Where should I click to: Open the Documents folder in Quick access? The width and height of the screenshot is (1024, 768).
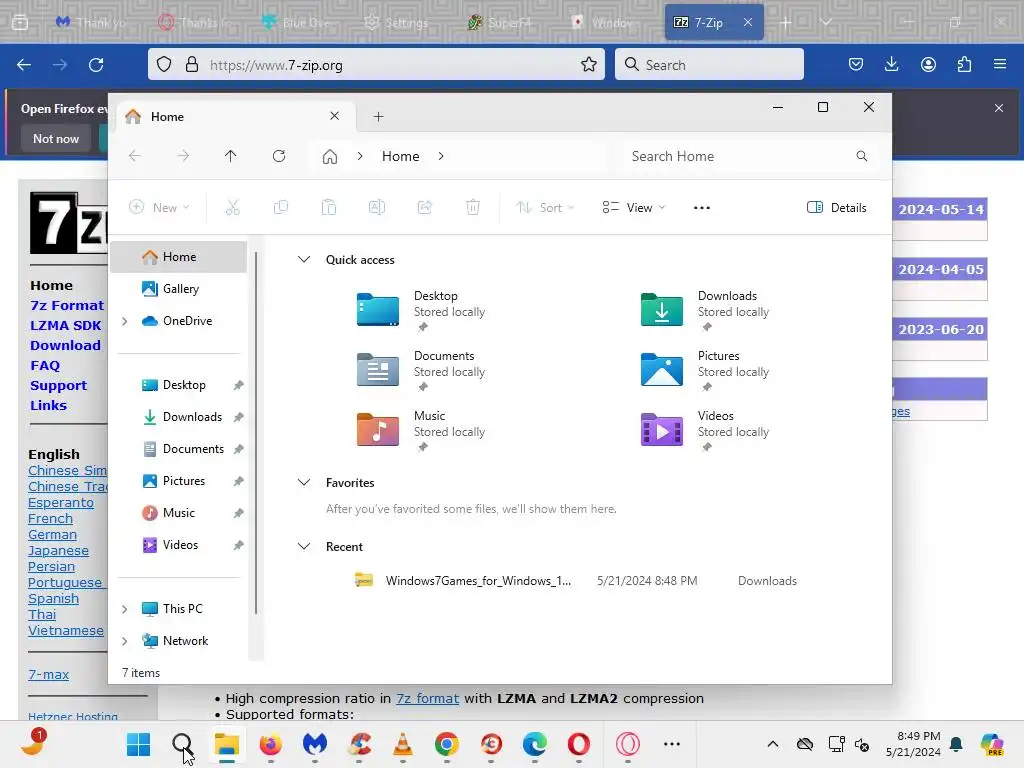378,370
